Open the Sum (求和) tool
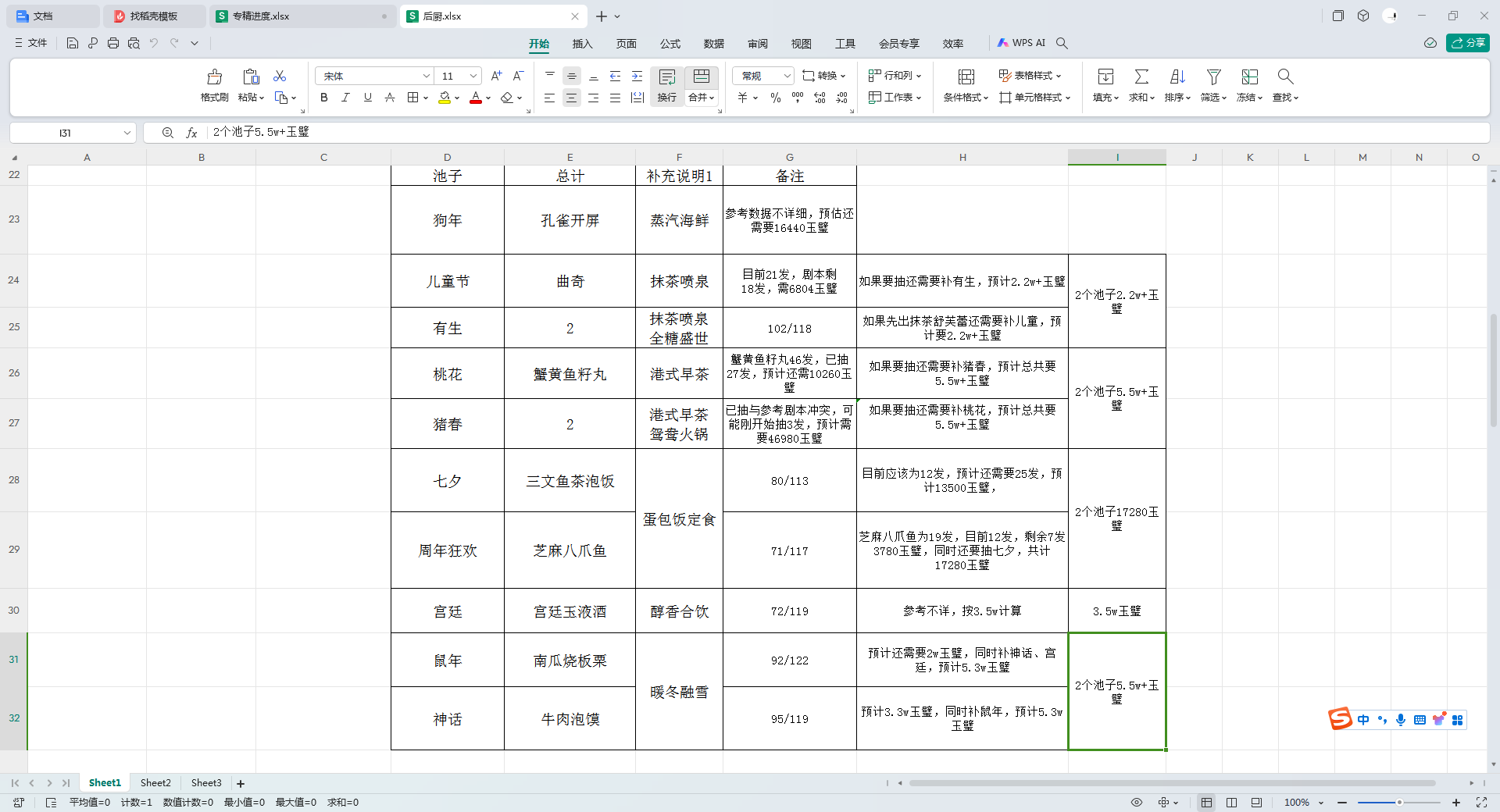The image size is (1500, 812). pos(1141,77)
